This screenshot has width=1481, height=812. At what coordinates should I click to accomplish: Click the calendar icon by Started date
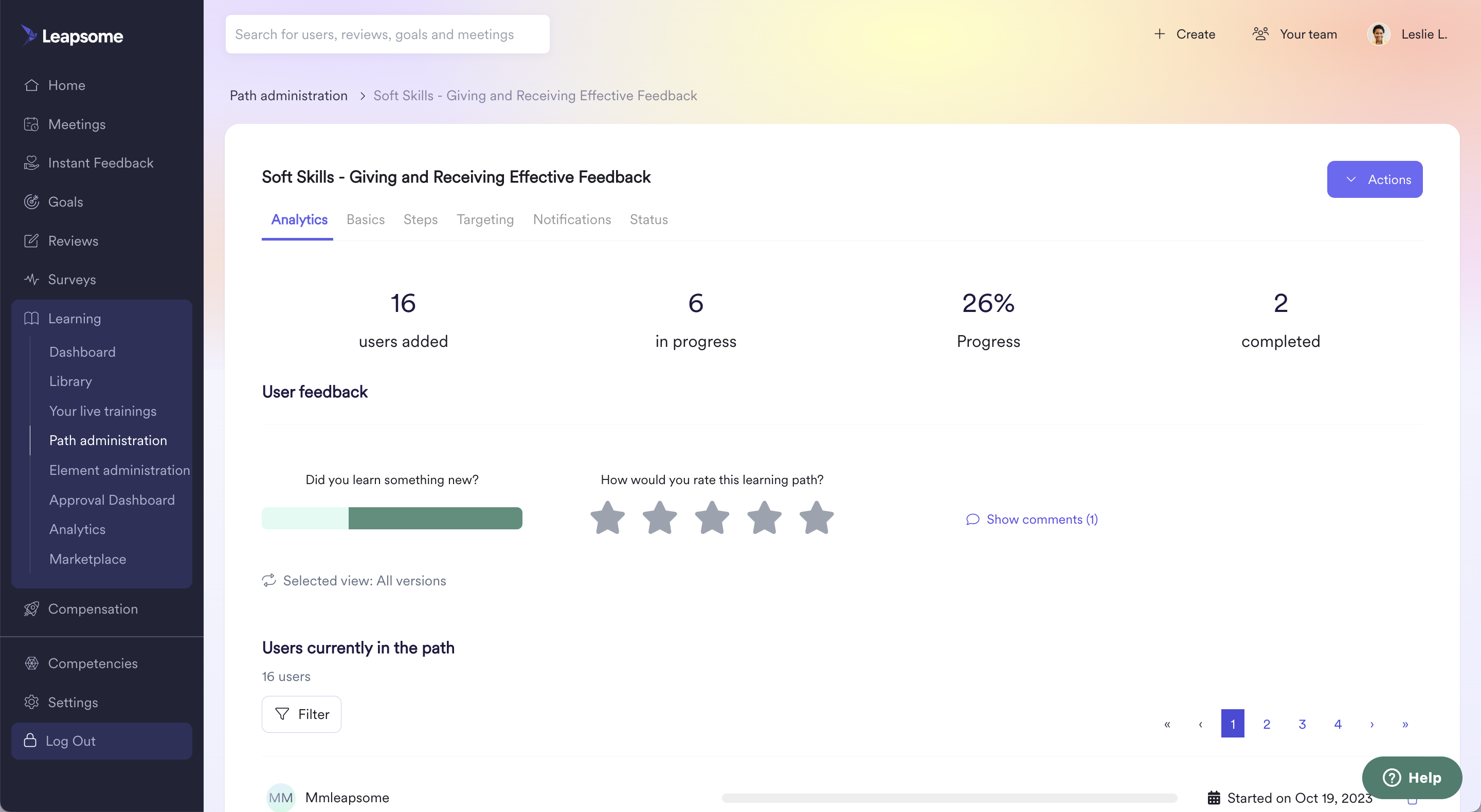(x=1214, y=798)
